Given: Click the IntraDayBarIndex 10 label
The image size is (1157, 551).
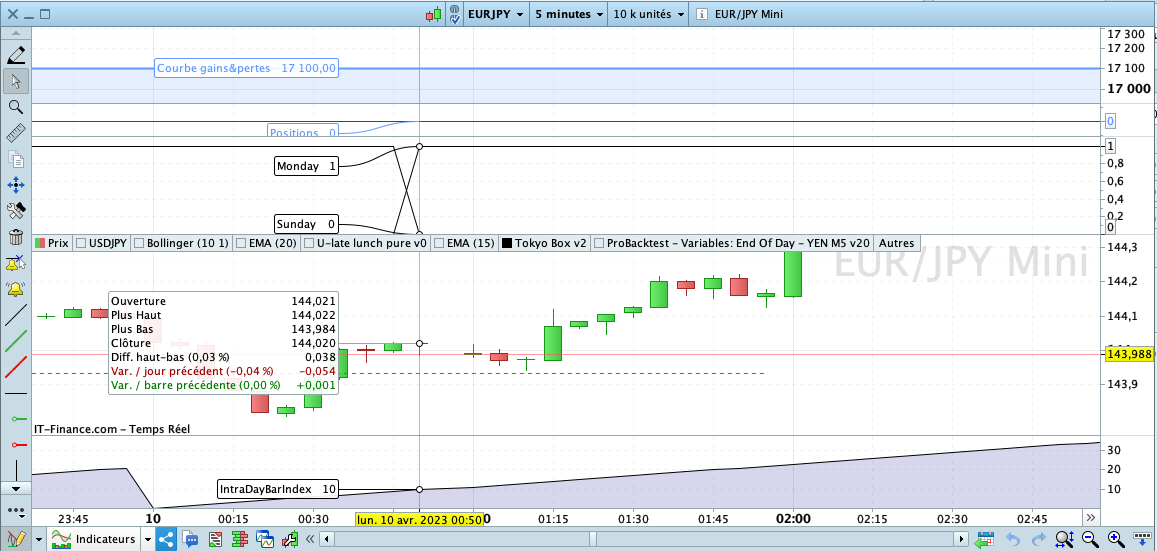Looking at the screenshot, I should click(x=278, y=488).
